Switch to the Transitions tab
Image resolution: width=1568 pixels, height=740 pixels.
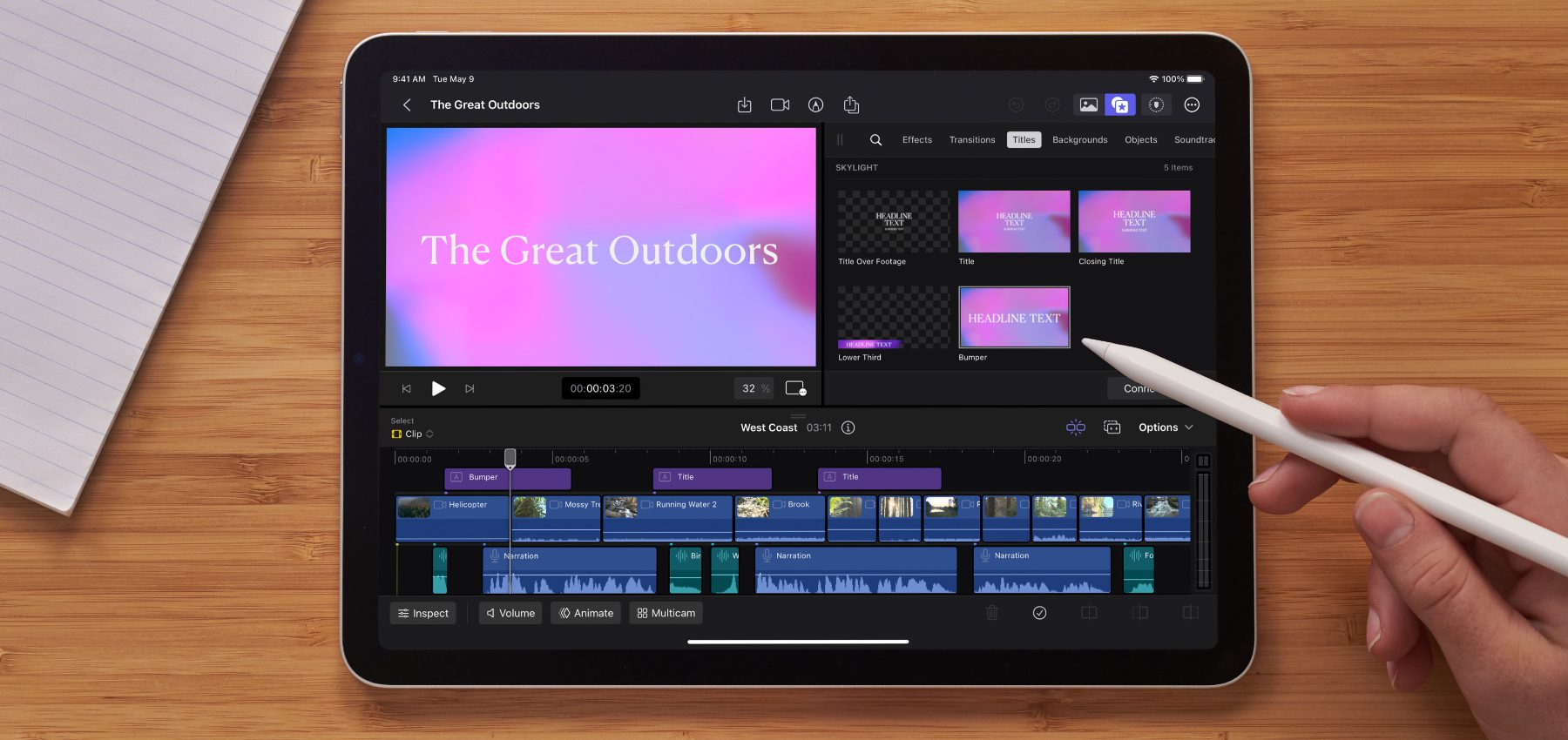point(971,140)
